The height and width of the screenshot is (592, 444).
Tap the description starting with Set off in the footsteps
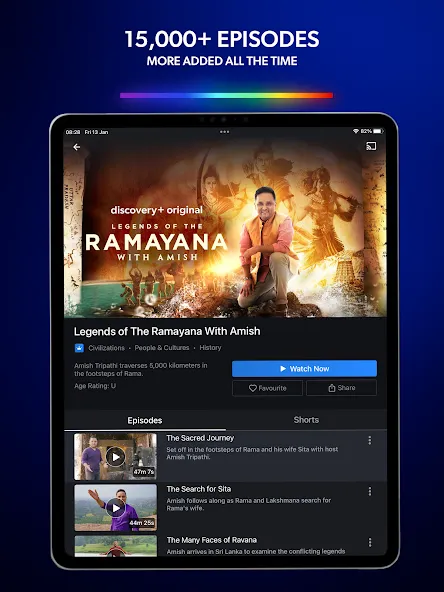(252, 453)
